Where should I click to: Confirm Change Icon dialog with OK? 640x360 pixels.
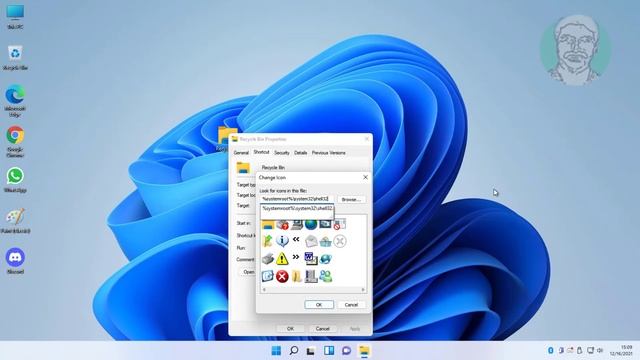[319, 304]
